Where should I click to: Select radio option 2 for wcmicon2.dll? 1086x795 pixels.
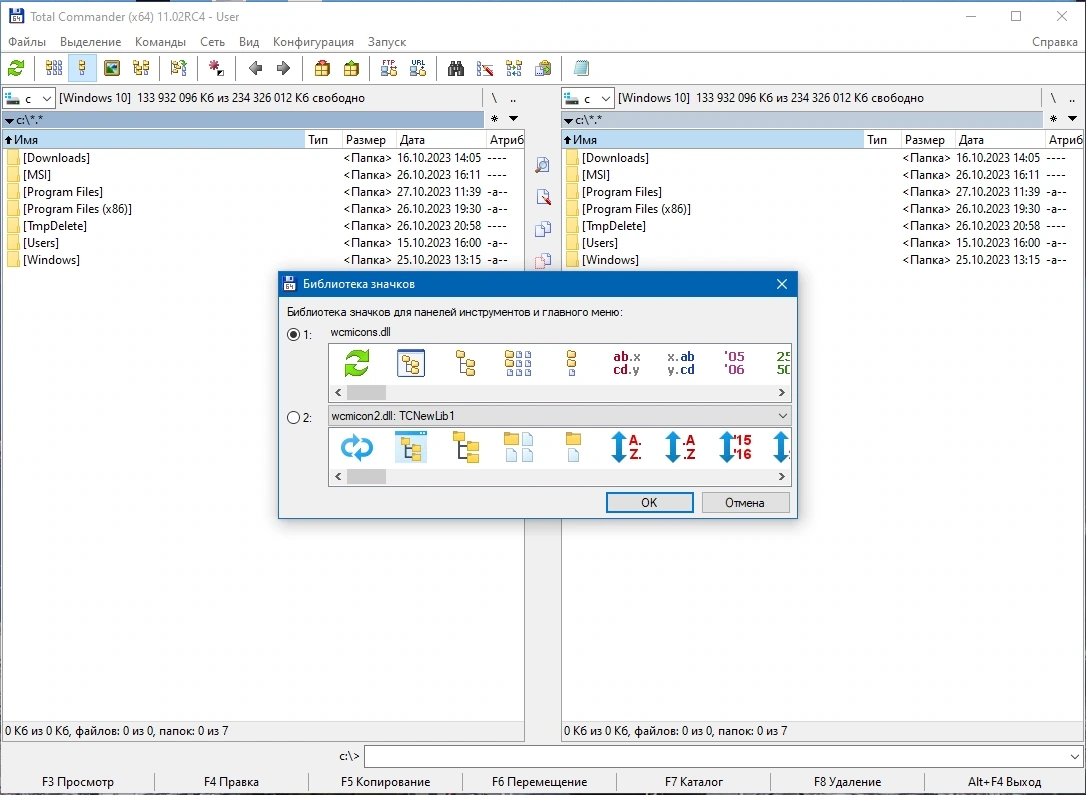(294, 418)
